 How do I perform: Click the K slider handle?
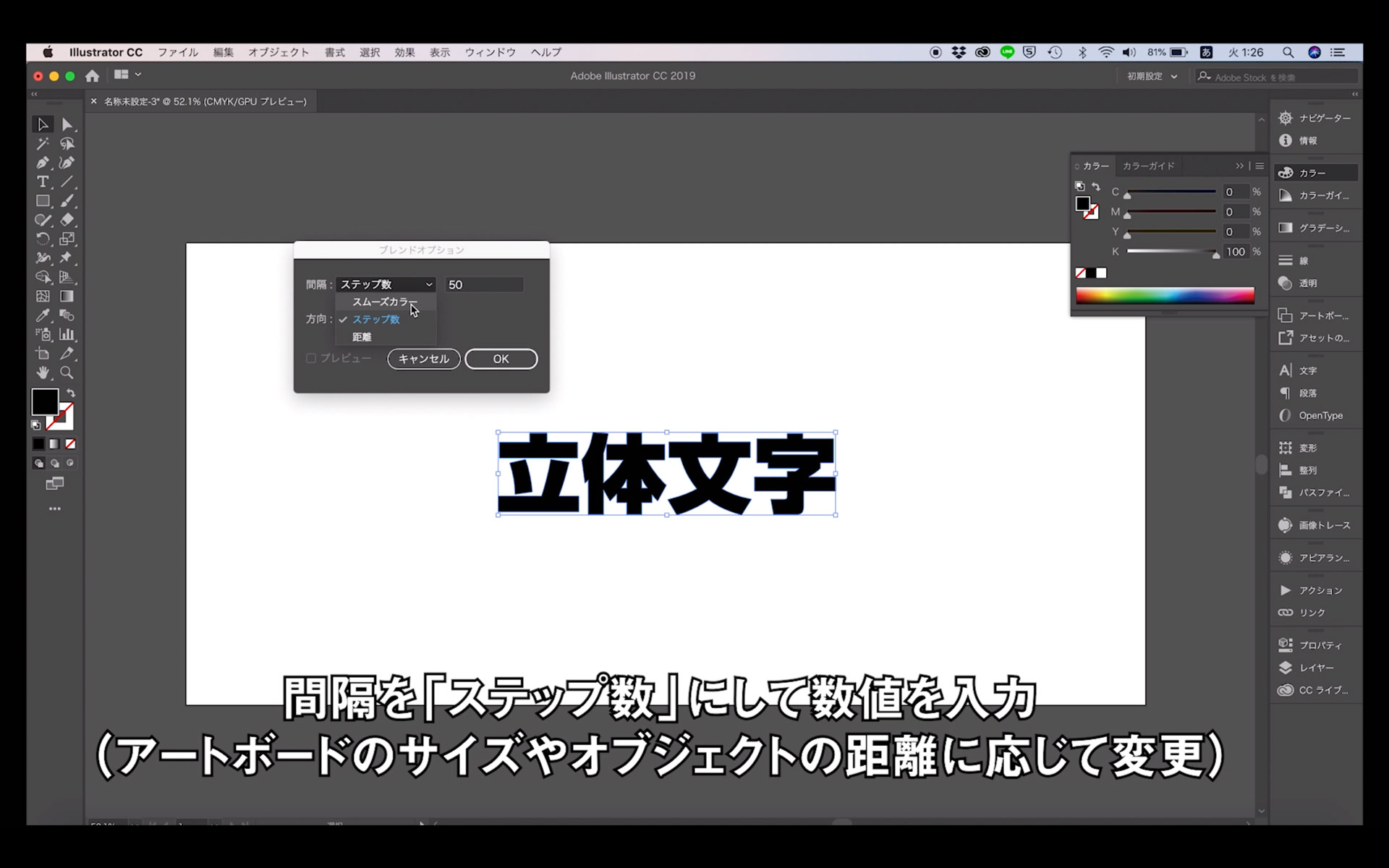[x=1216, y=254]
